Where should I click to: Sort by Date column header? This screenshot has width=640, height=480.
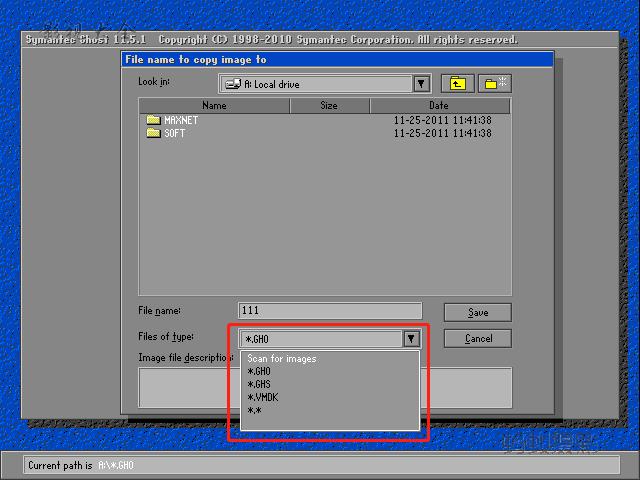[439, 106]
